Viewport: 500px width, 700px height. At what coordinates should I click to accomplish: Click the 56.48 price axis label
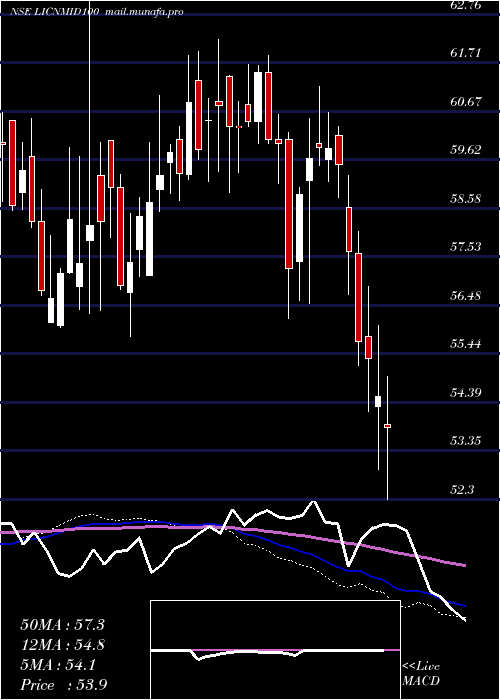pyautogui.click(x=466, y=295)
